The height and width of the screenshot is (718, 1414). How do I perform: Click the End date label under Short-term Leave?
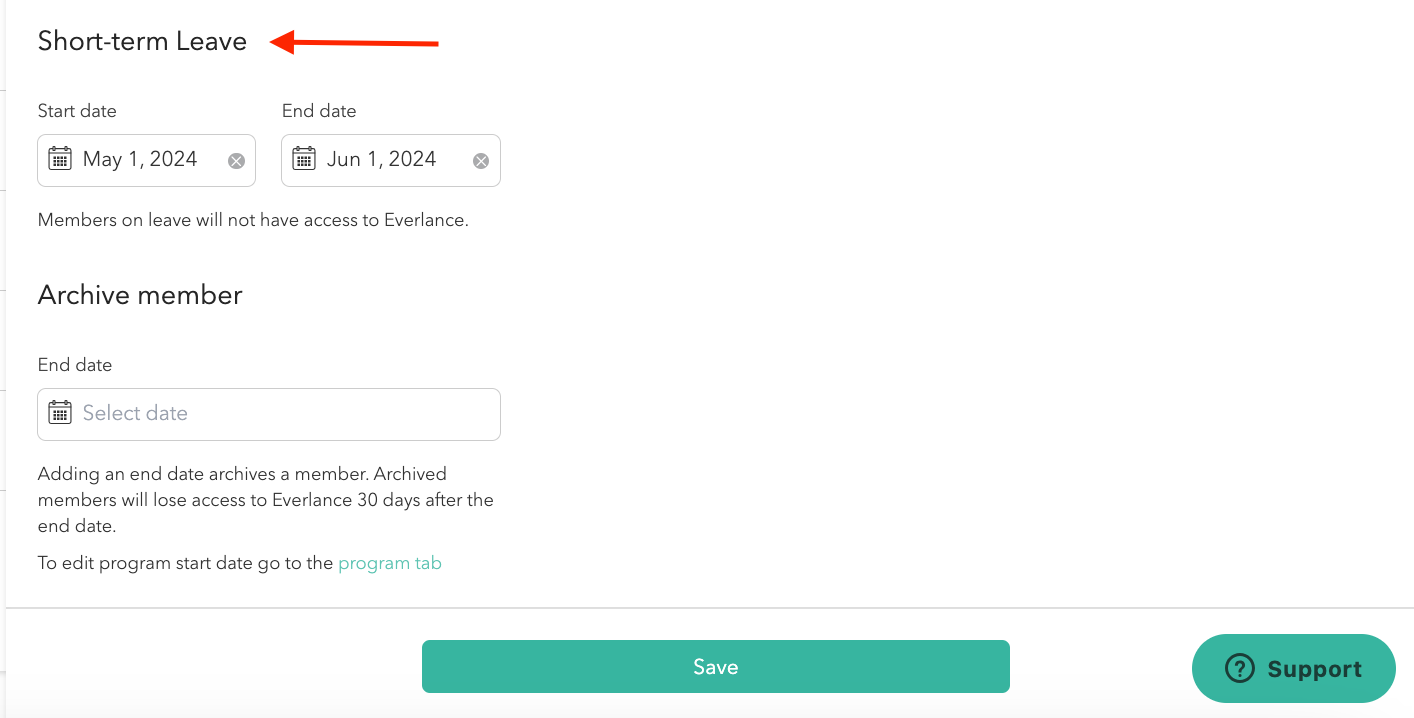319,111
